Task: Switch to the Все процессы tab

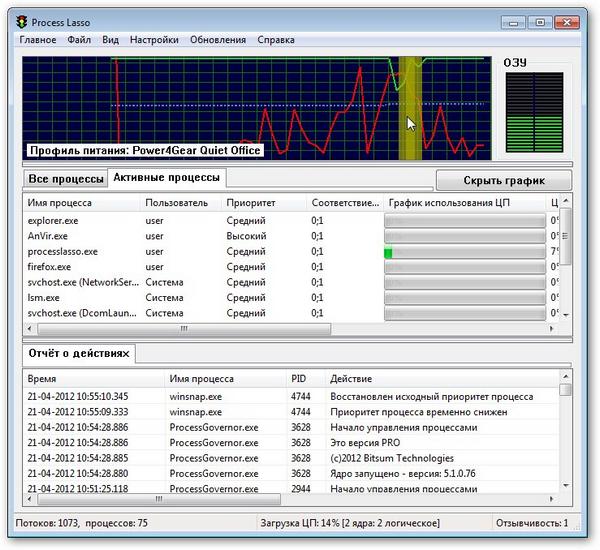Action: [66, 180]
